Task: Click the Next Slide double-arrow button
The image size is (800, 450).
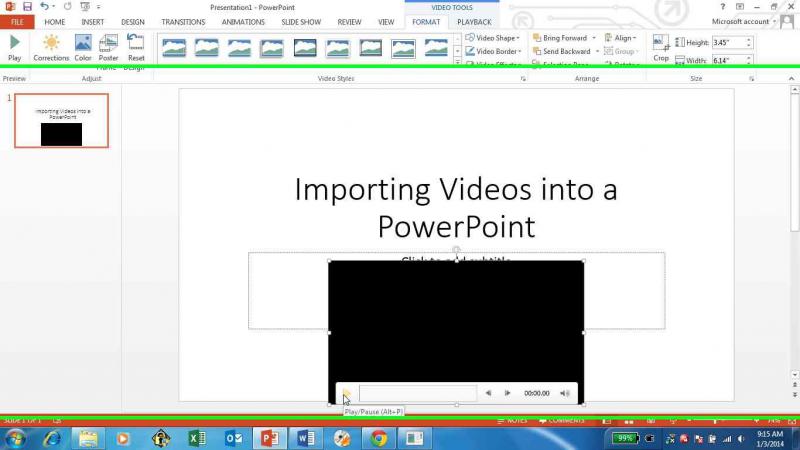Action: [794, 394]
